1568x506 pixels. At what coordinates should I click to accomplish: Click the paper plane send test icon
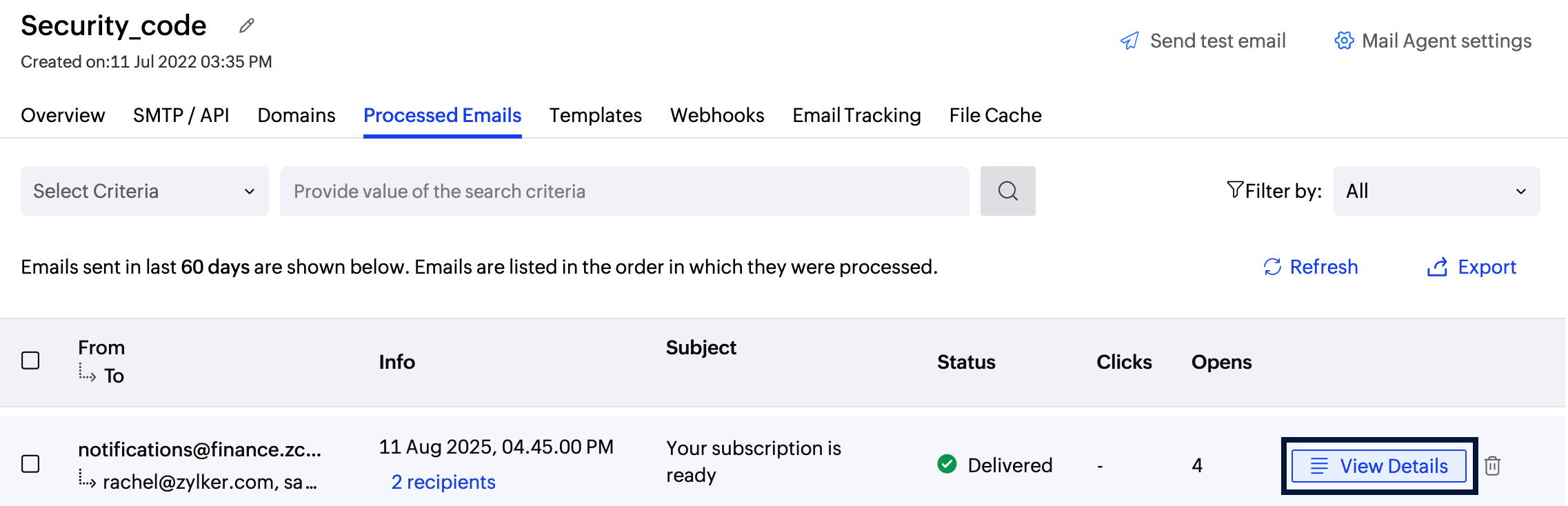click(x=1129, y=41)
